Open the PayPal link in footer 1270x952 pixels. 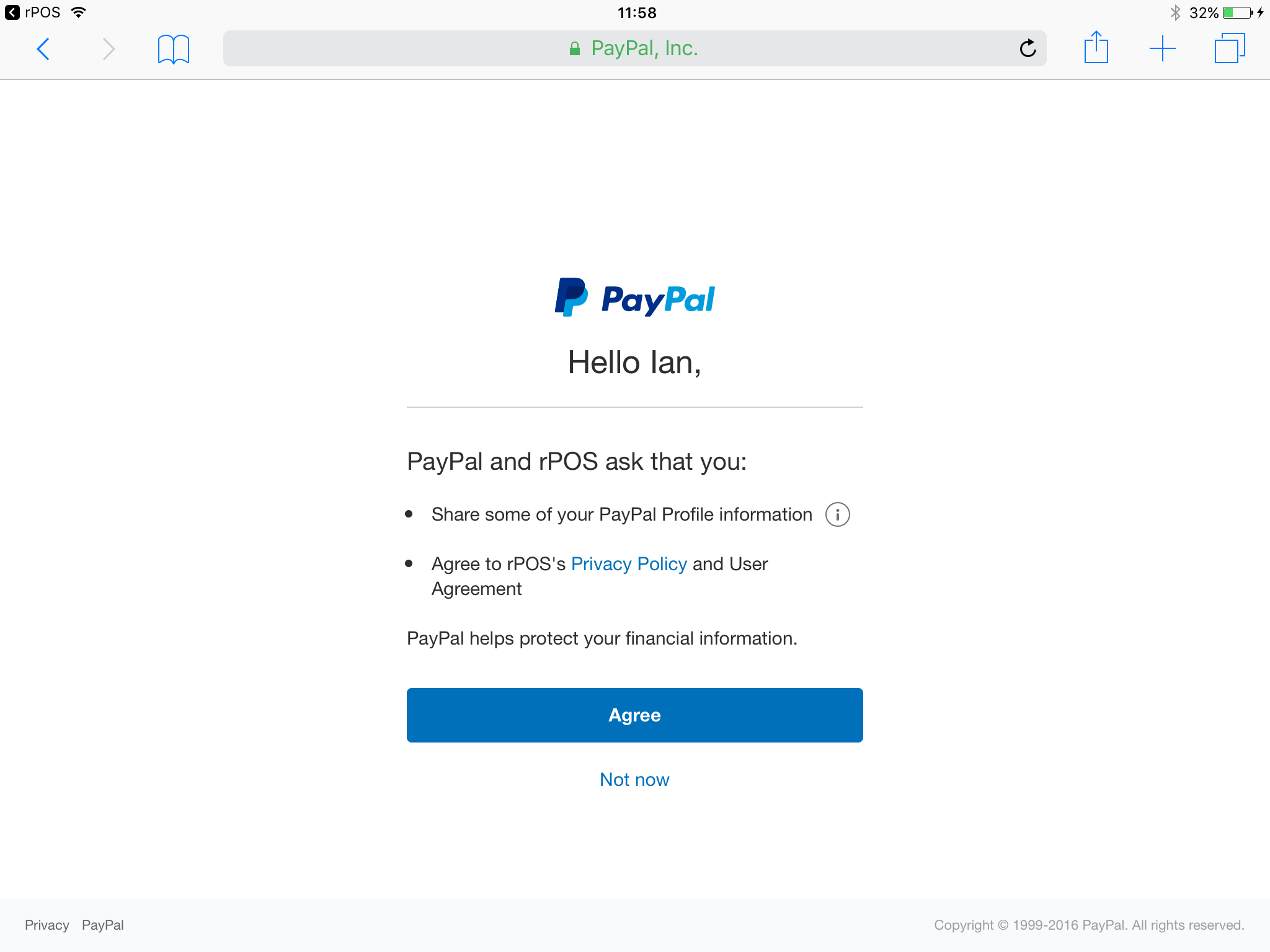103,925
